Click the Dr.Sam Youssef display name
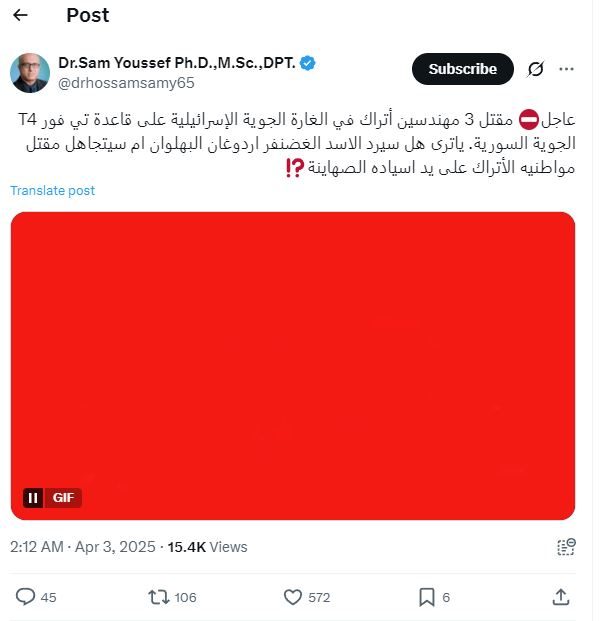 coord(177,63)
